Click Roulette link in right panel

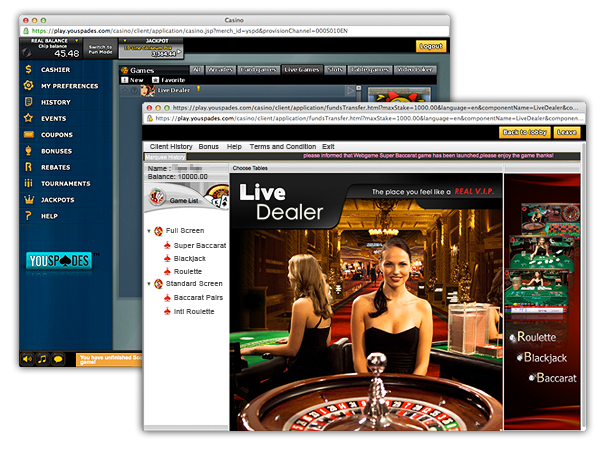click(x=536, y=337)
